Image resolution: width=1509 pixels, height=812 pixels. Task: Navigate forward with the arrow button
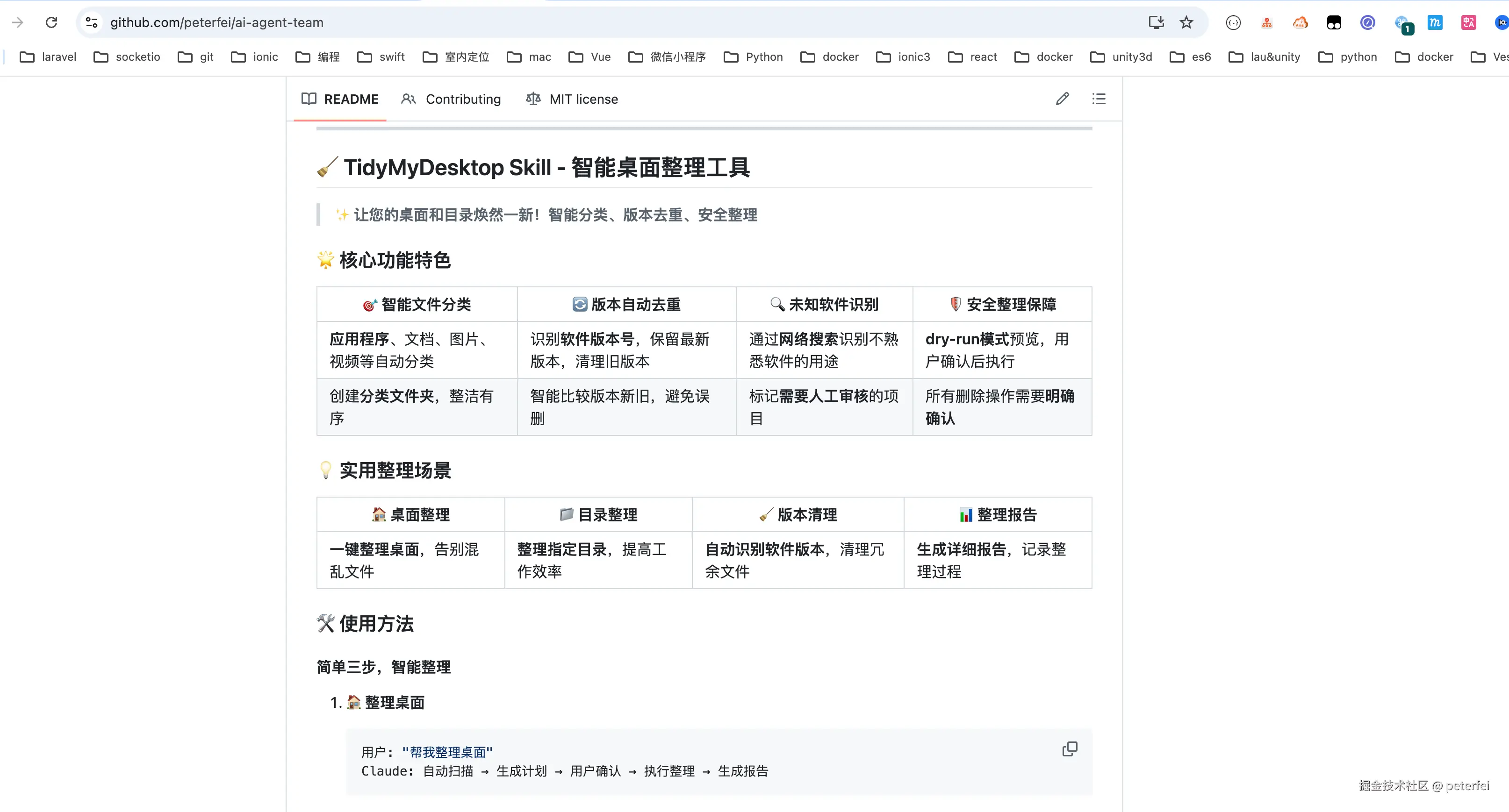pyautogui.click(x=18, y=22)
